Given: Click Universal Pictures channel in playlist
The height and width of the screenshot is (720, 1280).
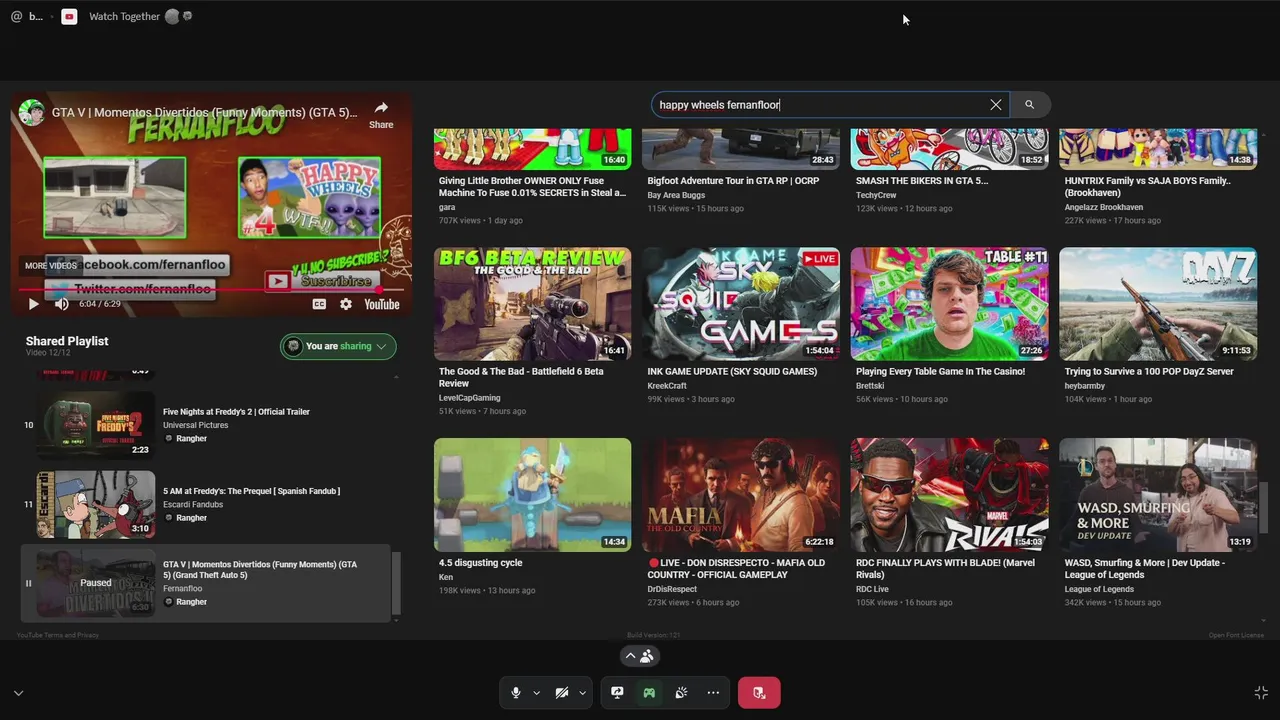Looking at the screenshot, I should 196,425.
